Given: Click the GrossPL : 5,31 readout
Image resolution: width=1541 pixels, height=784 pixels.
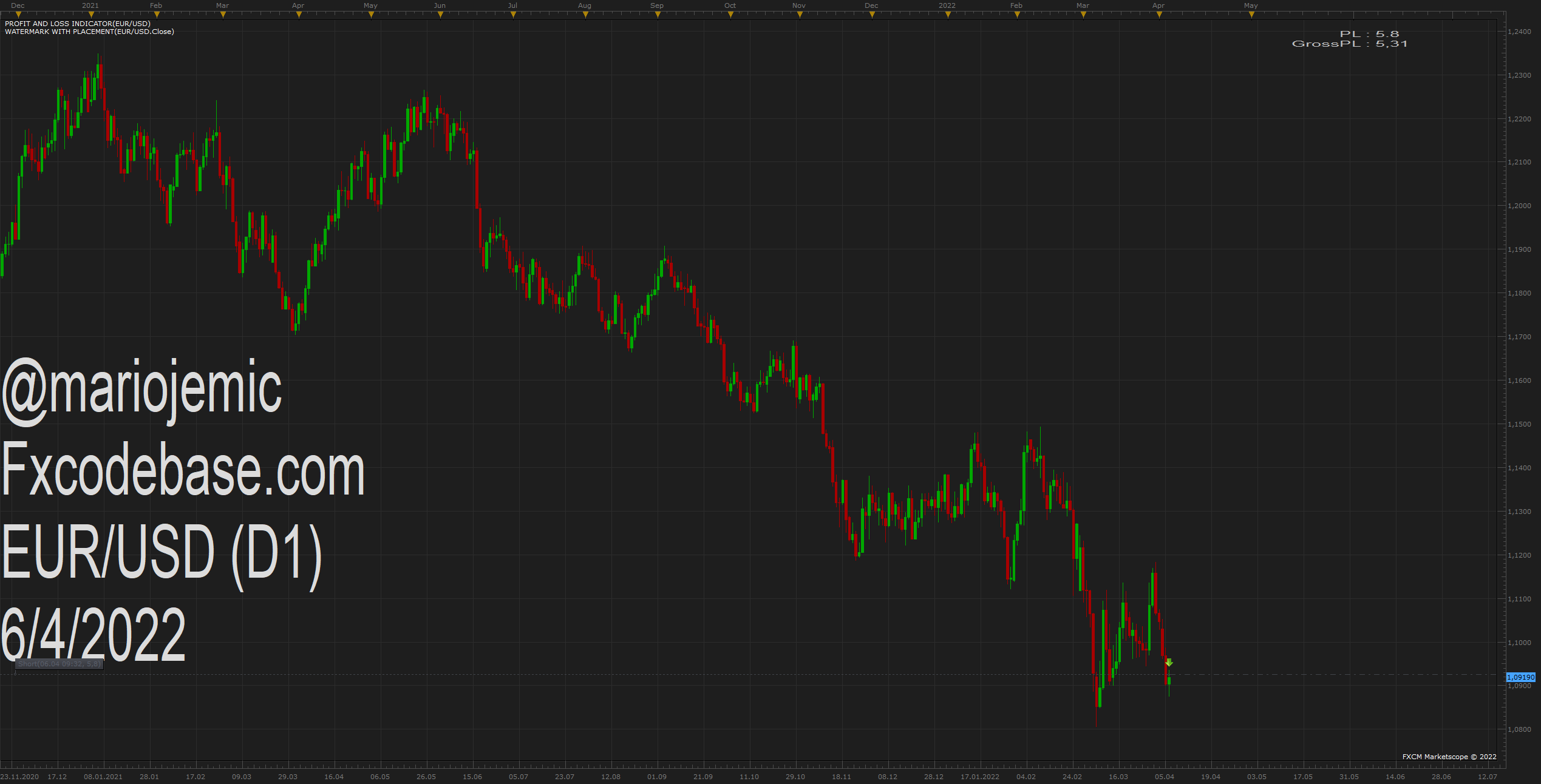Looking at the screenshot, I should click(x=1349, y=44).
